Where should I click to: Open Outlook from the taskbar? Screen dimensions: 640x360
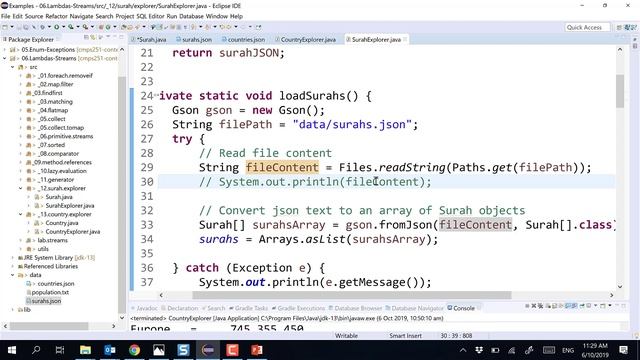coord(109,350)
